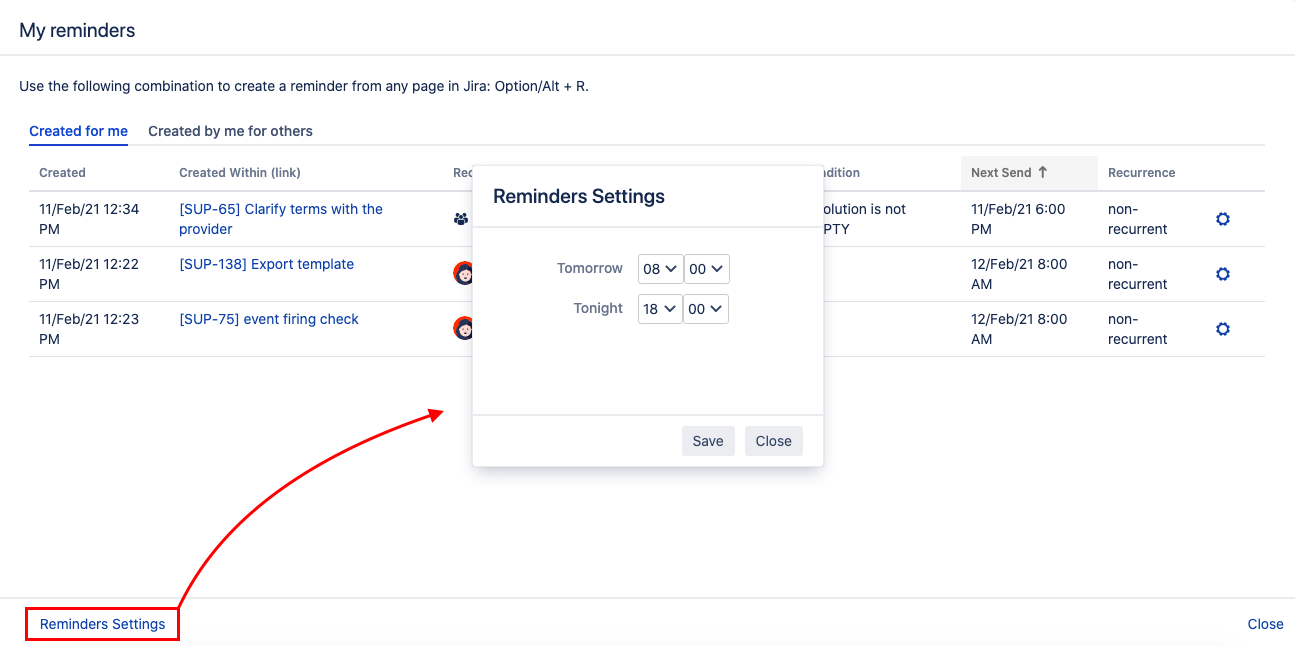Switch to Created by me for others tab
Viewport: 1295px width, 646px height.
coord(230,131)
